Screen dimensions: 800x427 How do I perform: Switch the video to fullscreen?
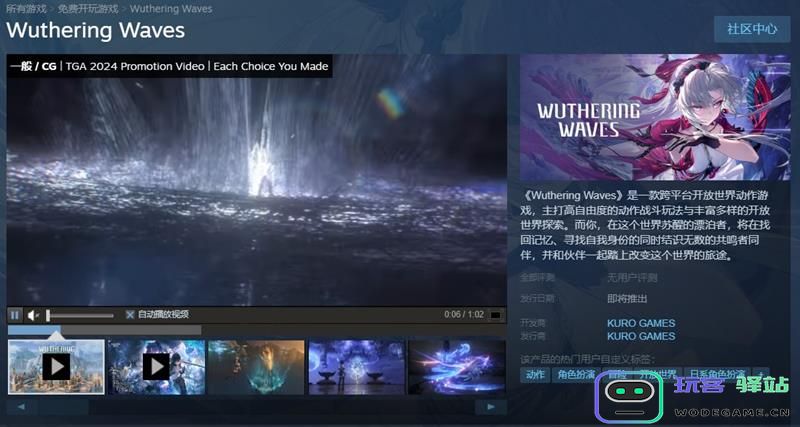(495, 315)
